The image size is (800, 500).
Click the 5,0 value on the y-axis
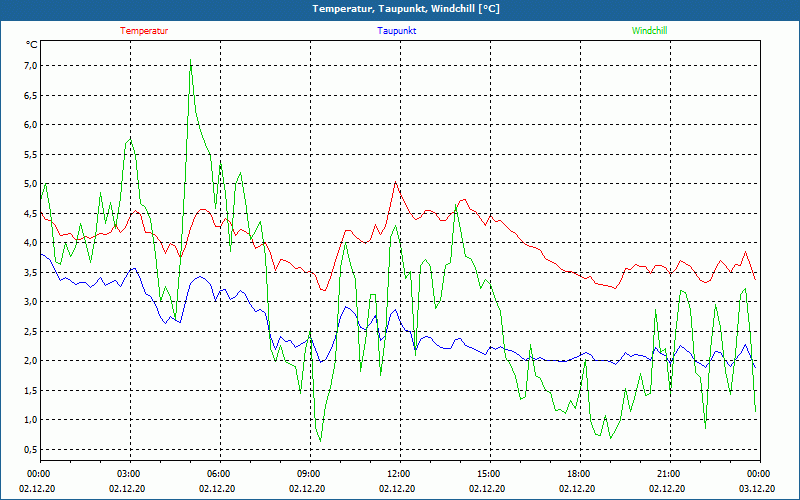coord(30,184)
